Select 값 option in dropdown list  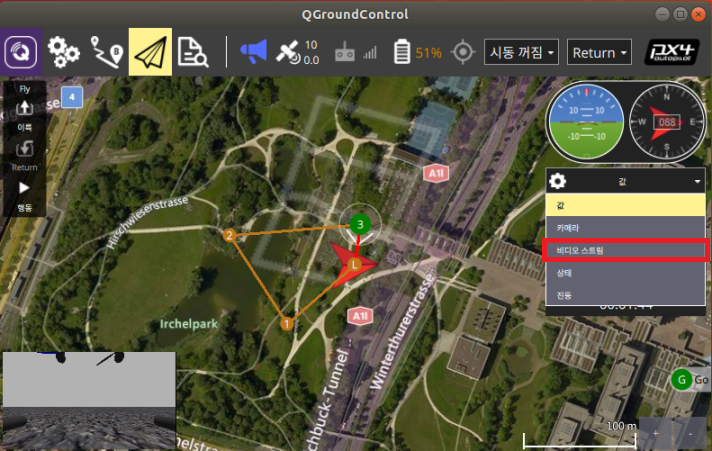625,205
